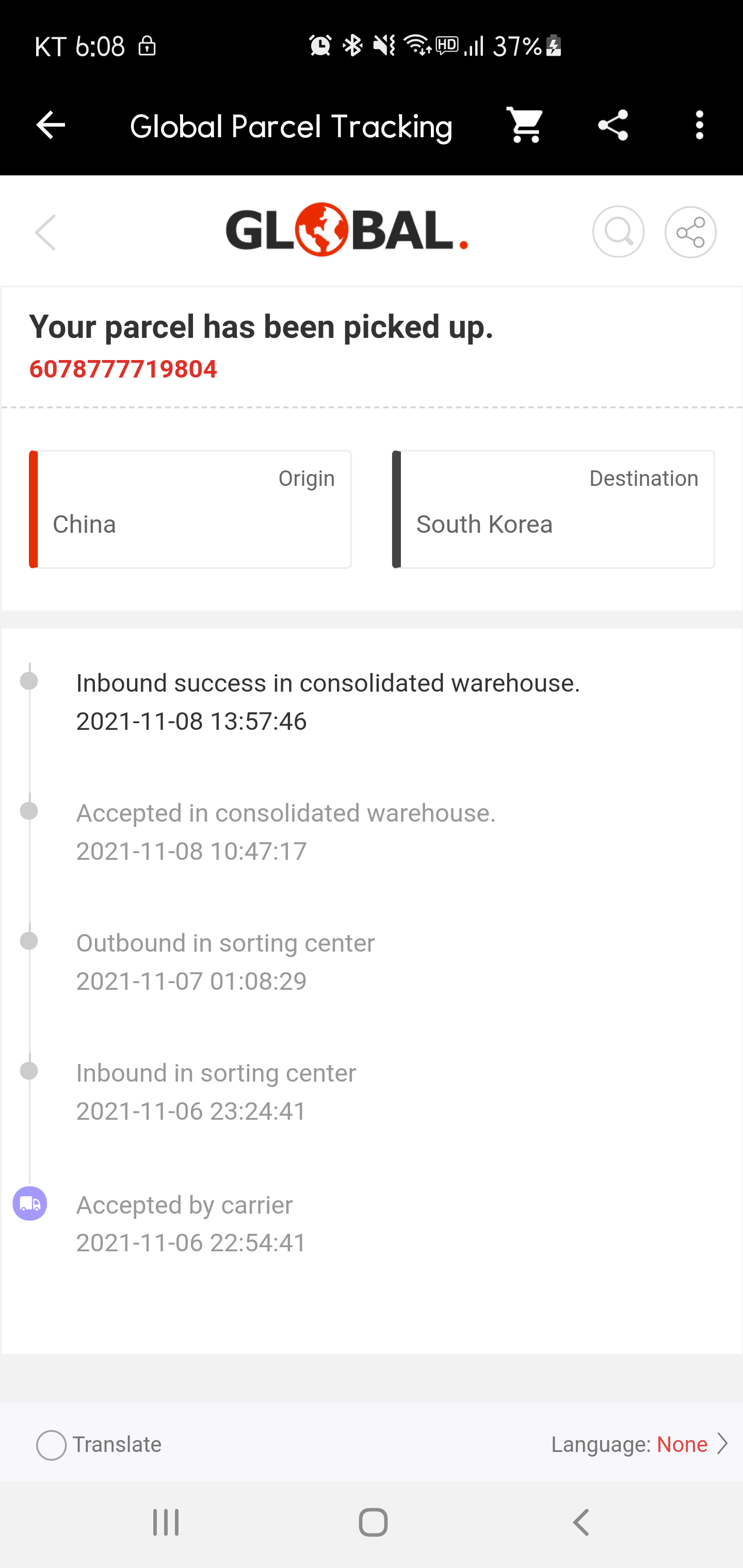Tap the back arrow in app header
743x1568 pixels.
pos(51,125)
